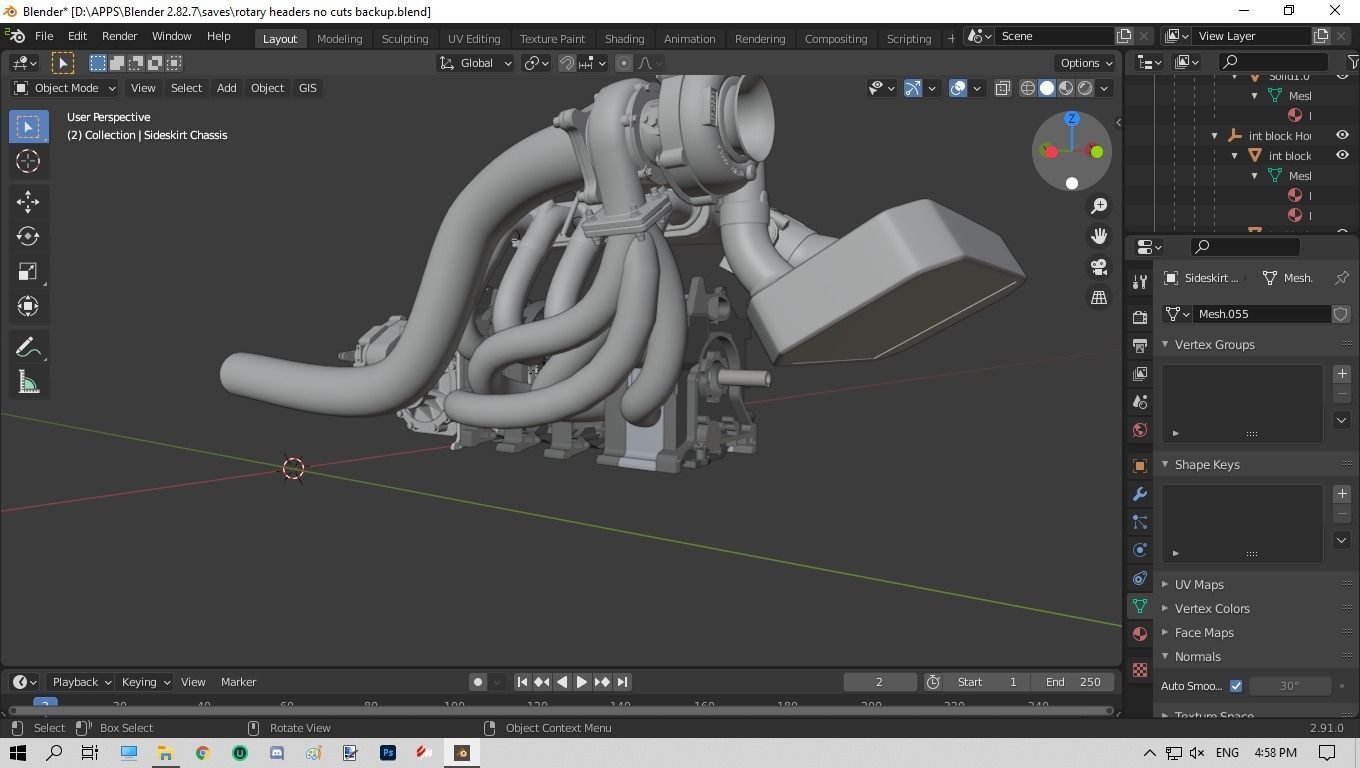This screenshot has width=1360, height=768.
Task: Toggle Auto Smooth checkbox
Action: click(x=1236, y=686)
